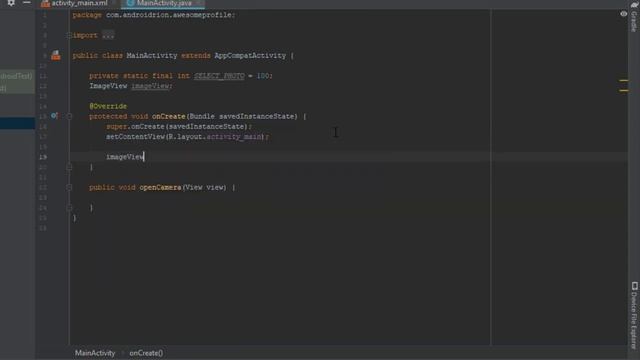This screenshot has height=360, width=640.
Task: Select the MainActivity.java tab
Action: (164, 3)
